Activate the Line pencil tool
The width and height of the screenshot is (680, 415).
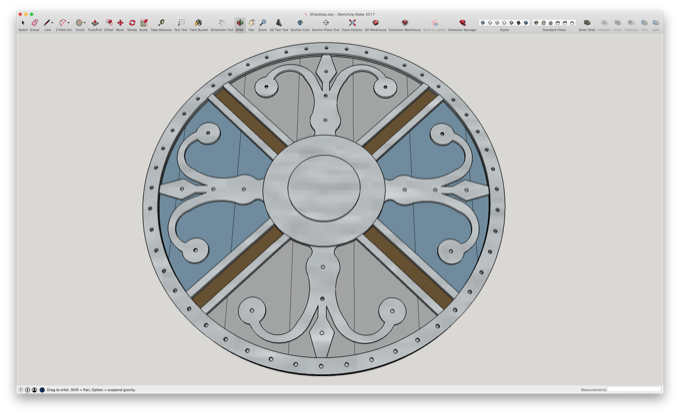tap(47, 23)
